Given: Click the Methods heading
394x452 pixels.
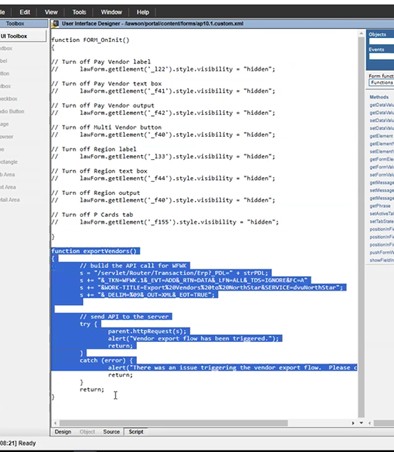Looking at the screenshot, I should coord(379,97).
